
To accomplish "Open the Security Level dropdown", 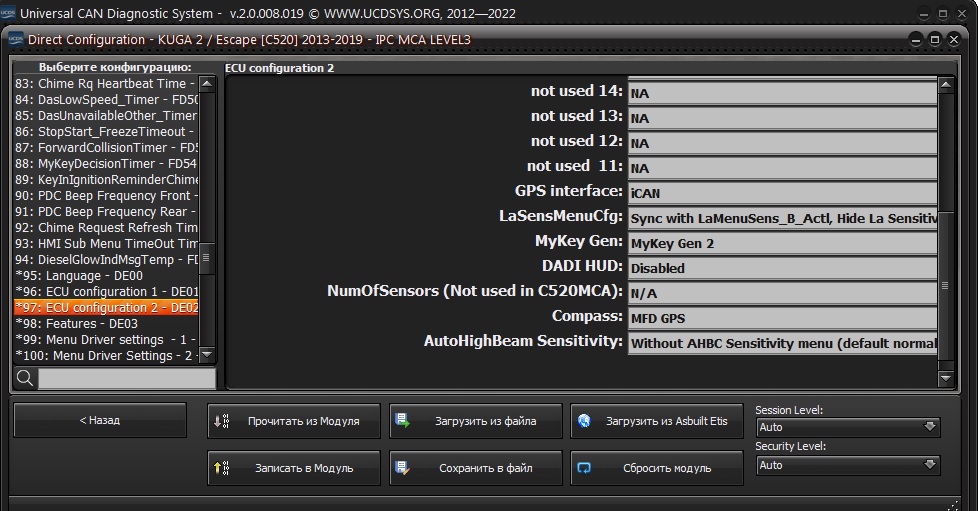I will pyautogui.click(x=849, y=465).
